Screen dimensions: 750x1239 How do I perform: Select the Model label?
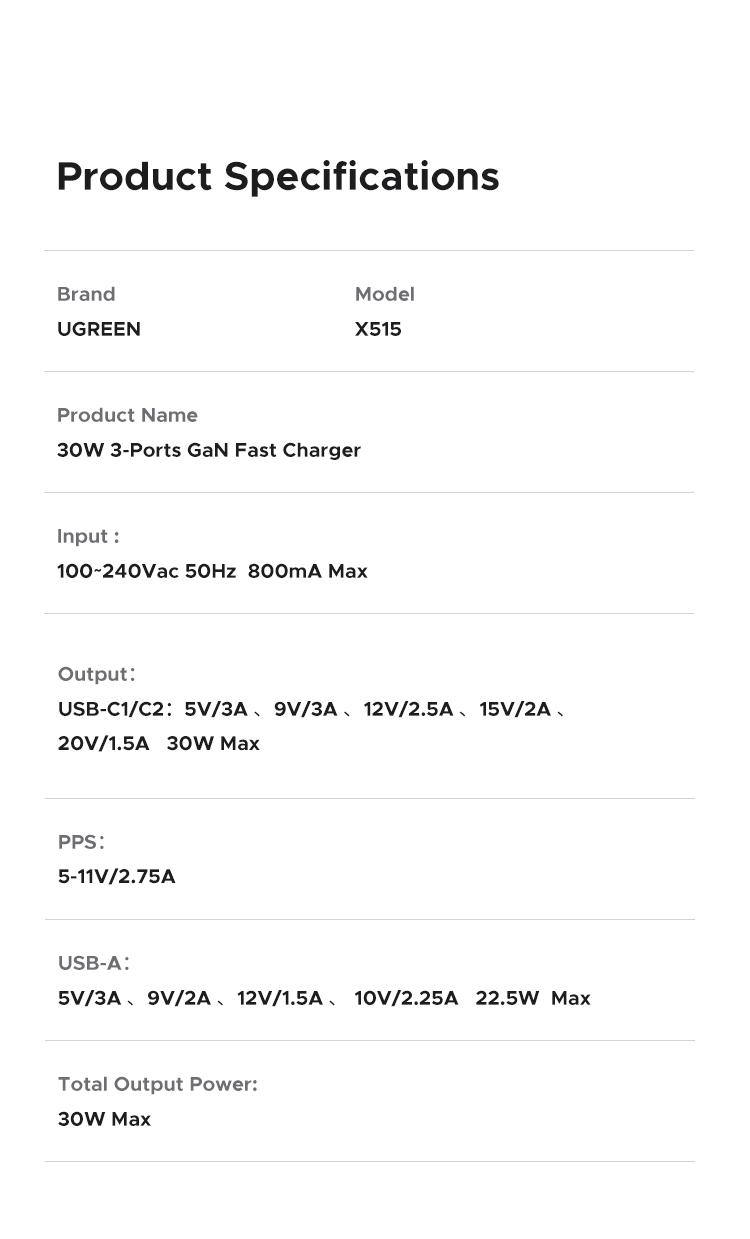pos(385,294)
